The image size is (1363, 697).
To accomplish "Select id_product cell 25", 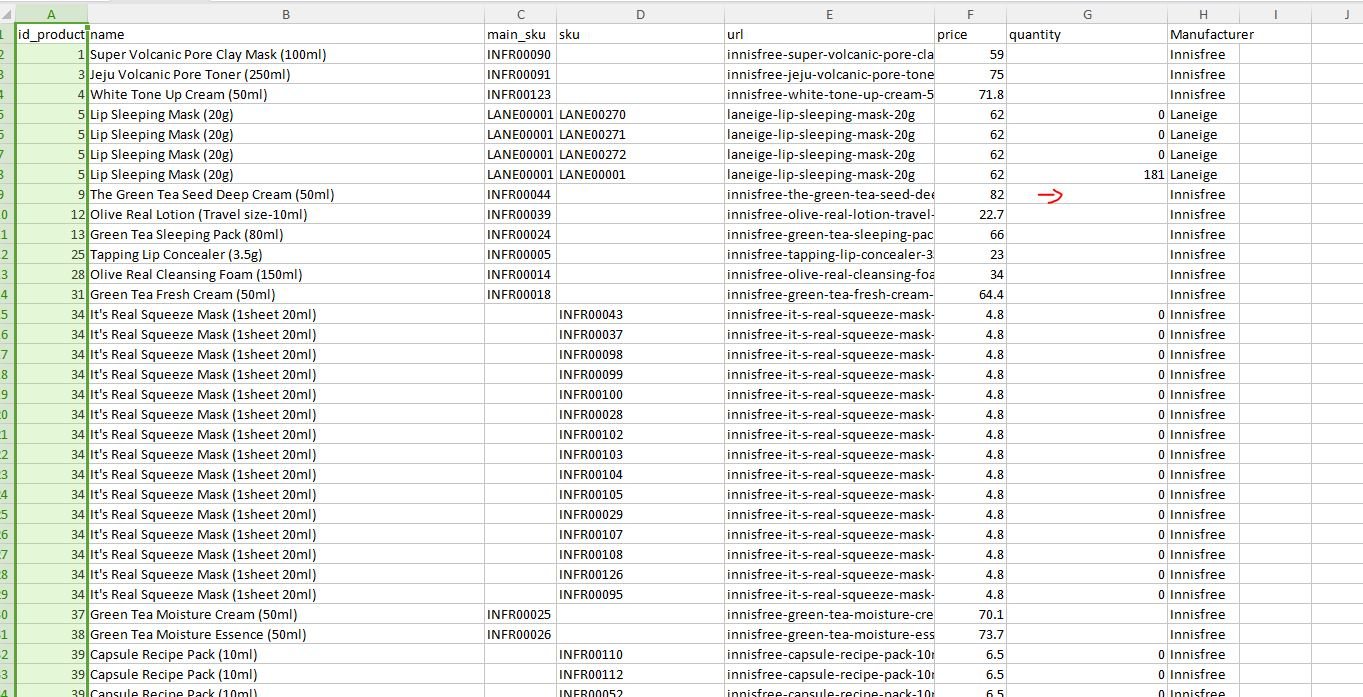I will click(x=51, y=254).
